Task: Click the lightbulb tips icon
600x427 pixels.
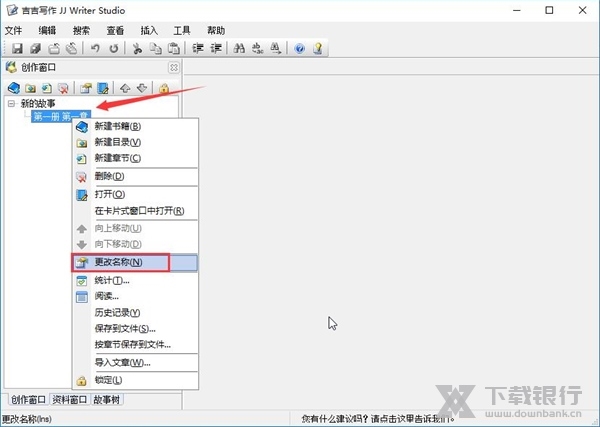Action: [318, 48]
